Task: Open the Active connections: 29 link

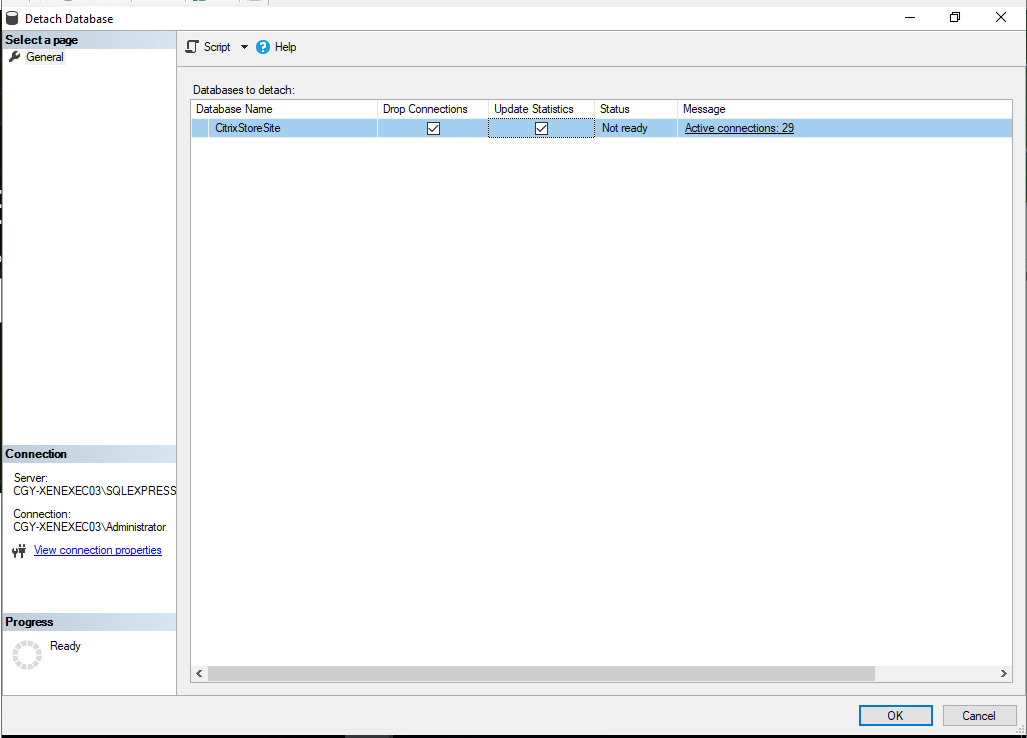Action: pos(739,128)
